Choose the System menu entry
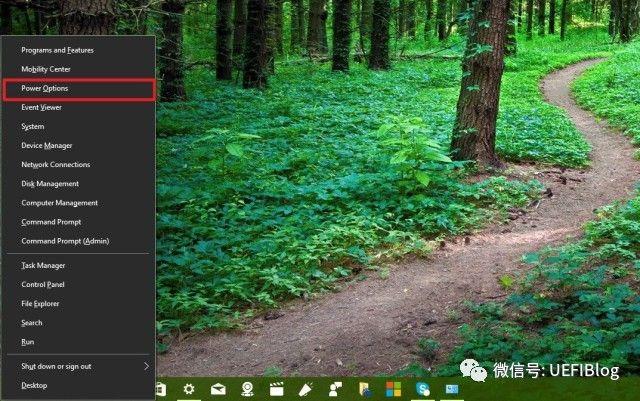This screenshot has width=640, height=401. click(x=78, y=127)
